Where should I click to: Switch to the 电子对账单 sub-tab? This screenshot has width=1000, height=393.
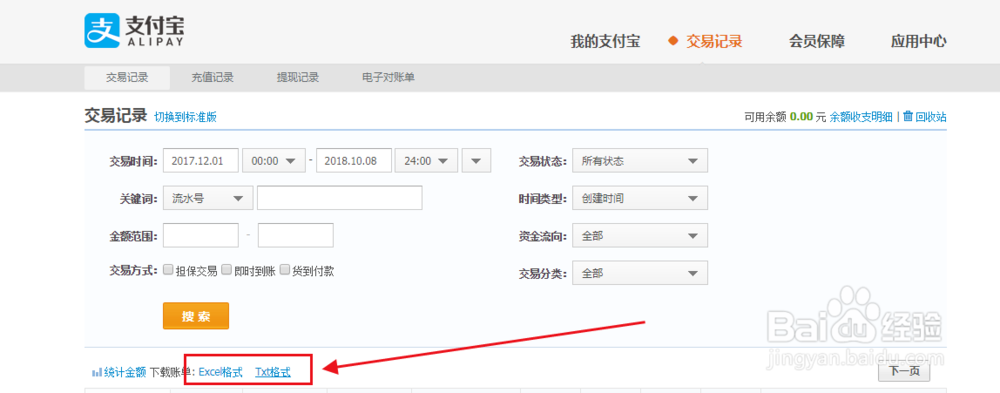388,78
